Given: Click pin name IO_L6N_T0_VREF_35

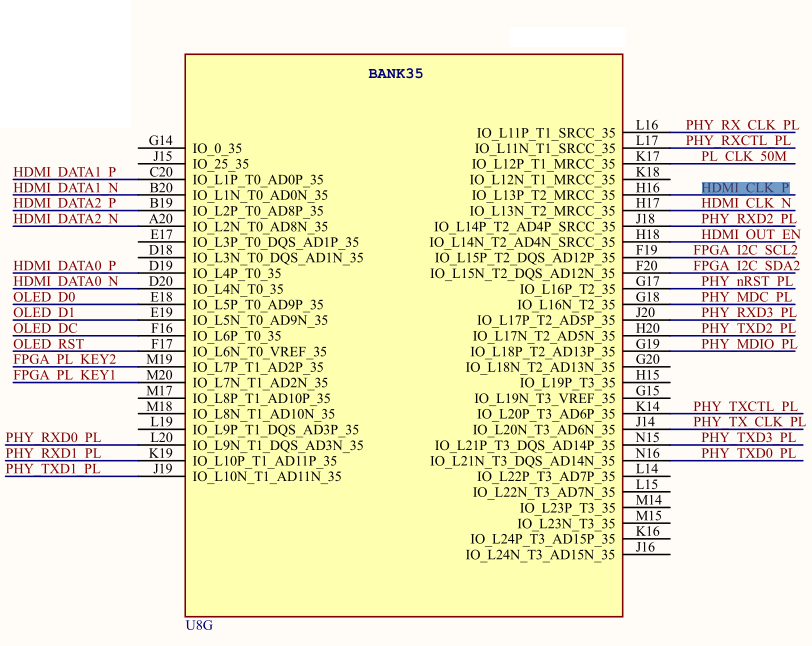Looking at the screenshot, I should (x=260, y=352).
